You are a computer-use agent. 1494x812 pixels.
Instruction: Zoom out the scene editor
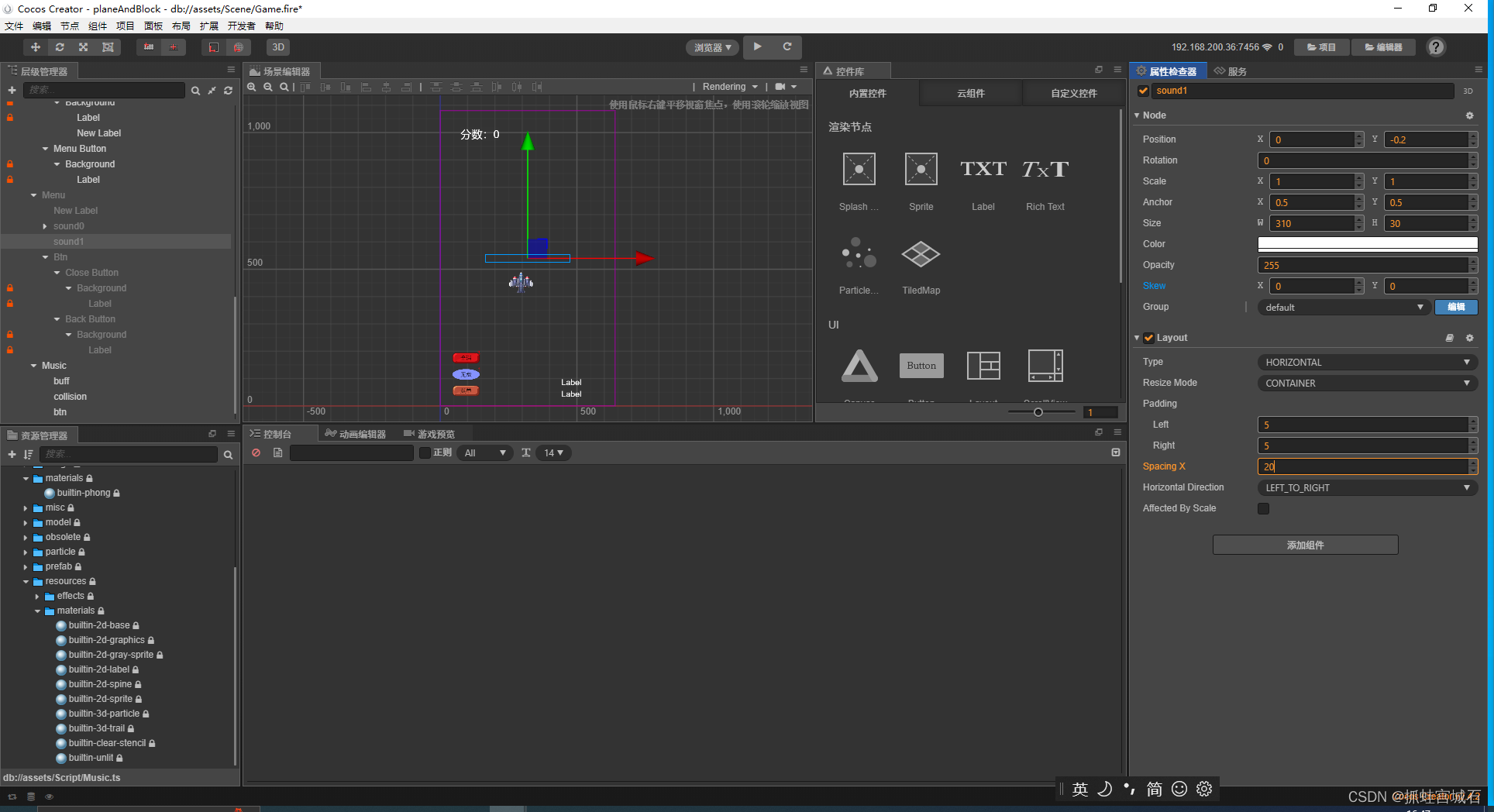(268, 87)
